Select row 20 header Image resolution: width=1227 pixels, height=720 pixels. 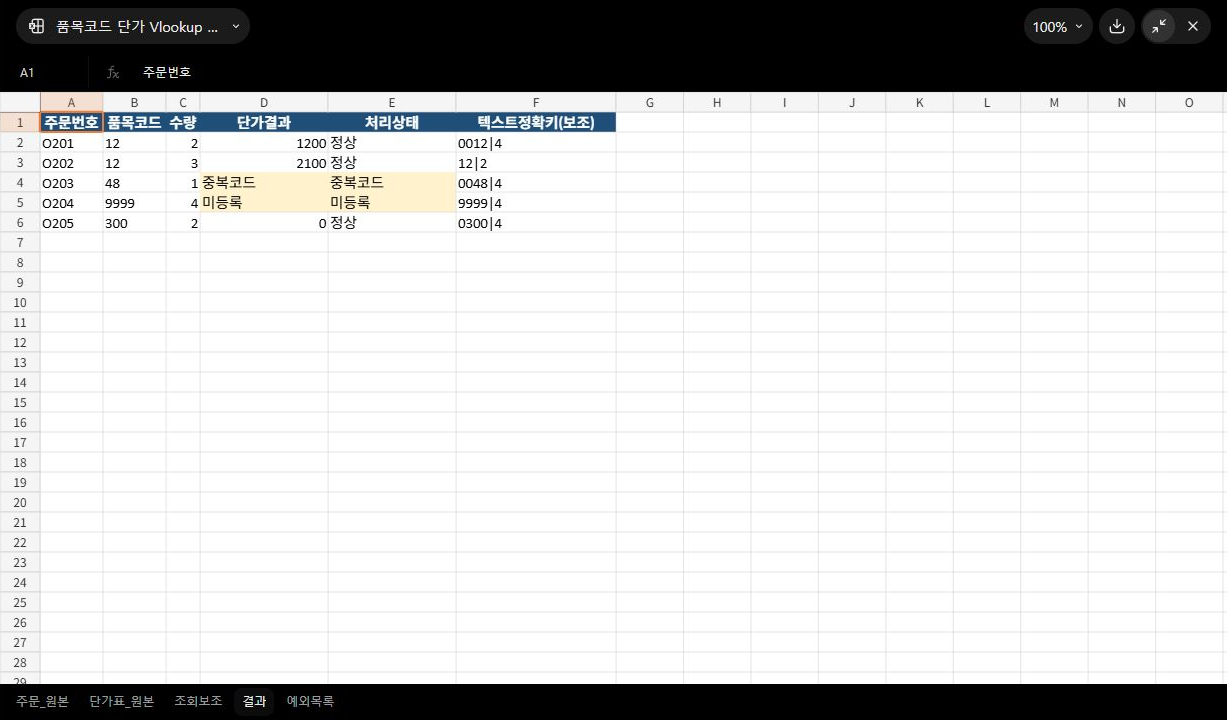[20, 503]
